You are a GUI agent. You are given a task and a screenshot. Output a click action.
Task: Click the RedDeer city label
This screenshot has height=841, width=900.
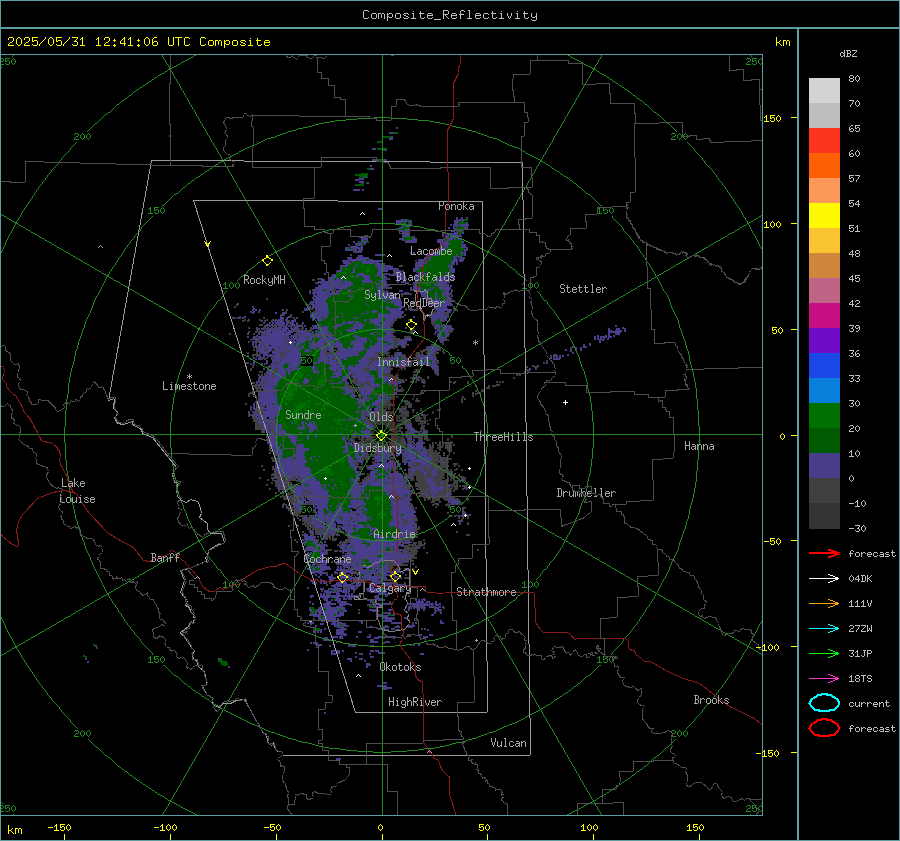click(424, 303)
